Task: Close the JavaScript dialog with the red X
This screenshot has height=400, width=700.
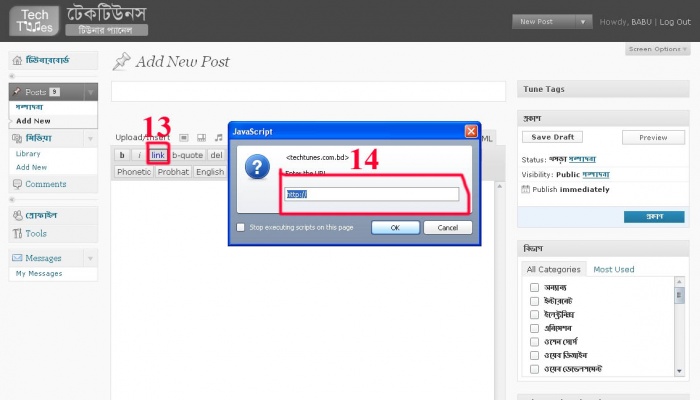Action: [471, 131]
